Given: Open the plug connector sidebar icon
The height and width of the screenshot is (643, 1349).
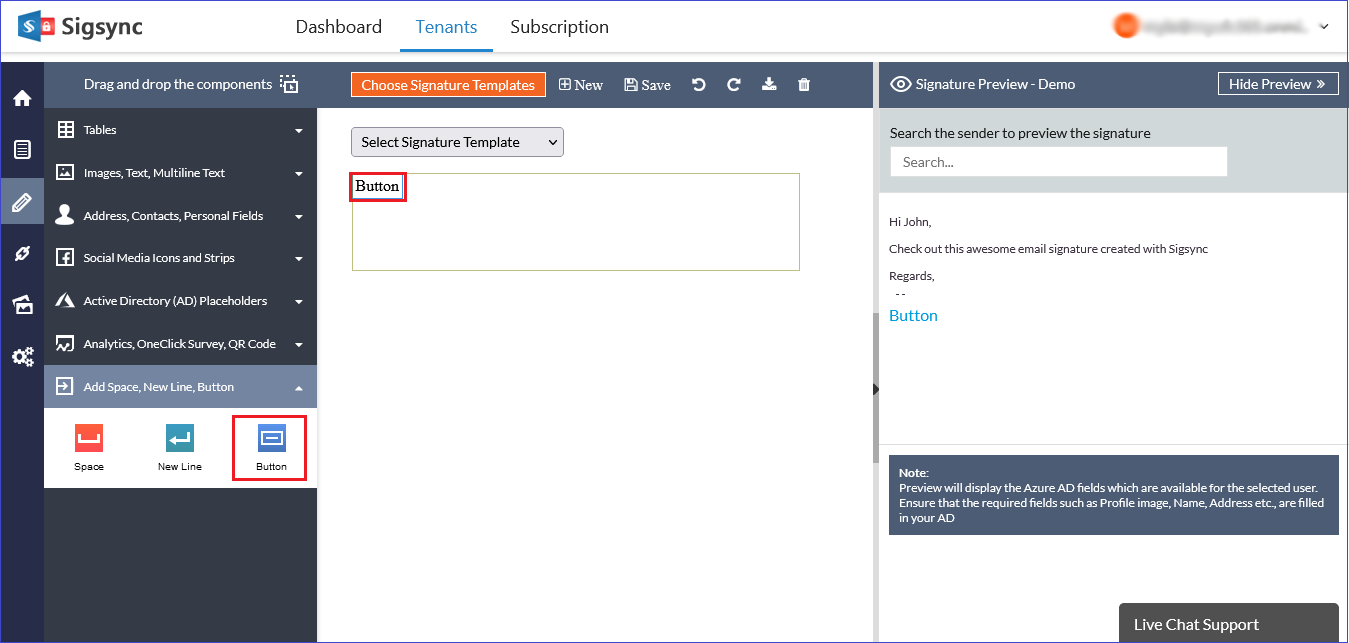Looking at the screenshot, I should [x=22, y=254].
